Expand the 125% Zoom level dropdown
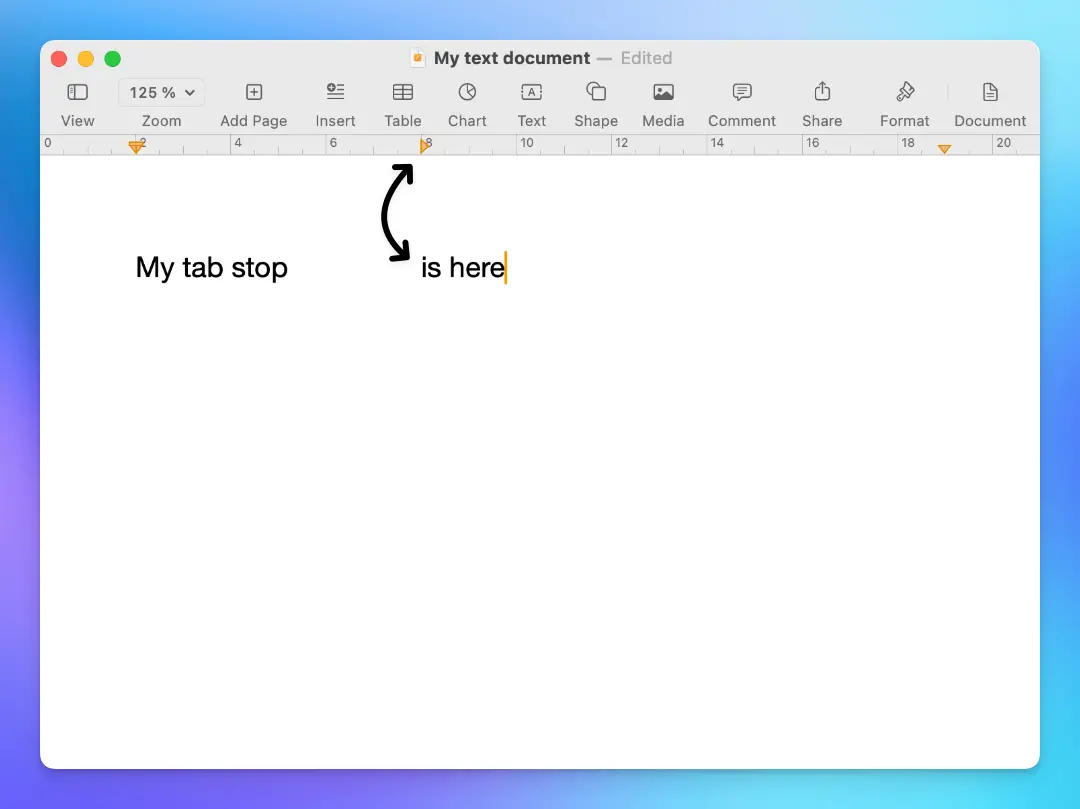Screen dimensions: 1080x809 (x=161, y=92)
